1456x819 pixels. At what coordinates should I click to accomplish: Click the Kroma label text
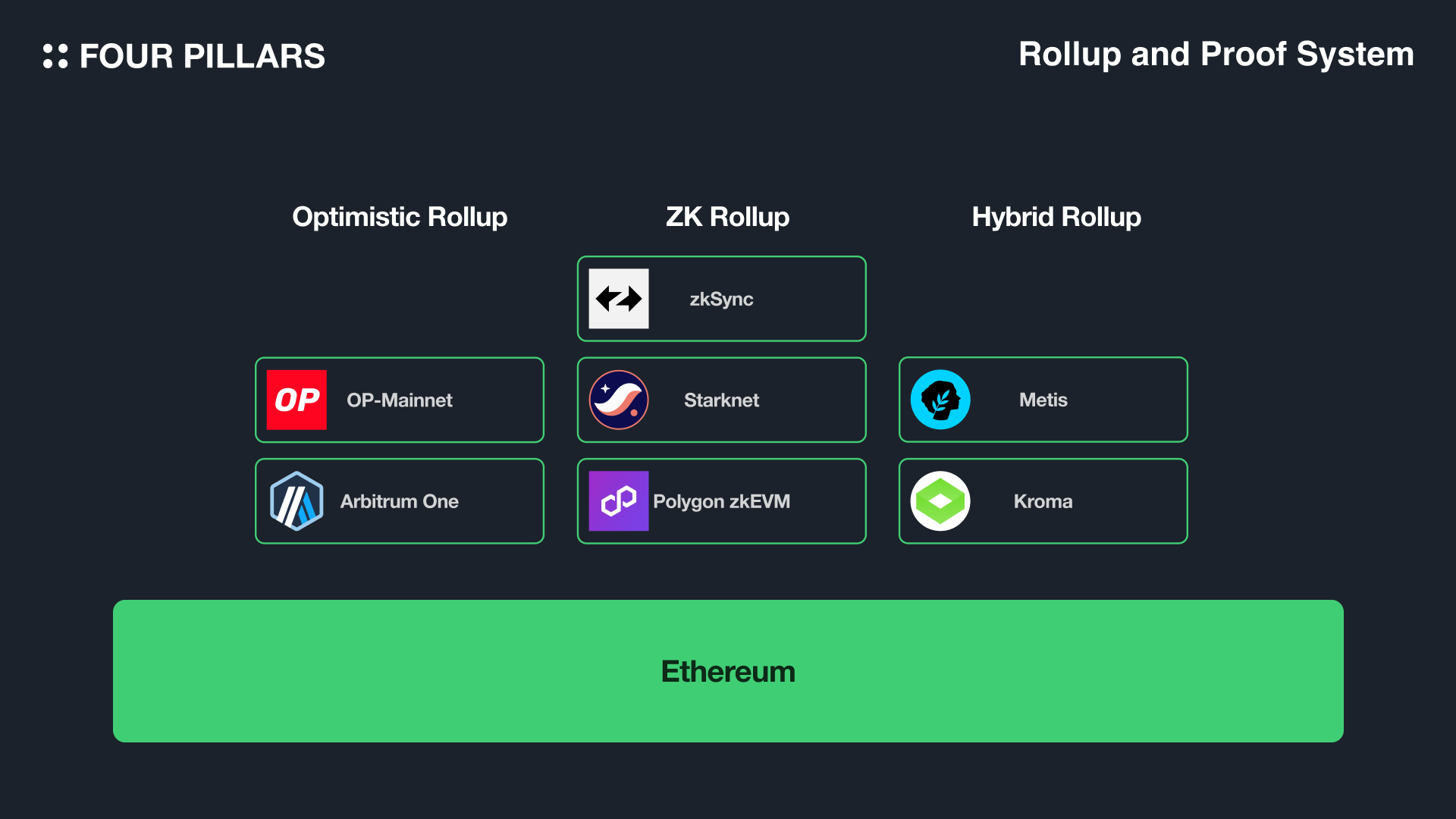pyautogui.click(x=1043, y=501)
